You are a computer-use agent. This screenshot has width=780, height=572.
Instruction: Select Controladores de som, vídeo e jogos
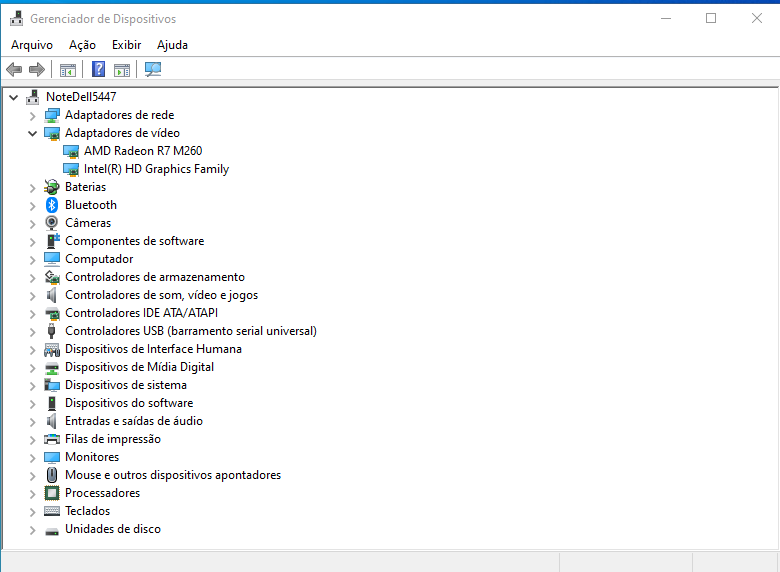(x=161, y=295)
